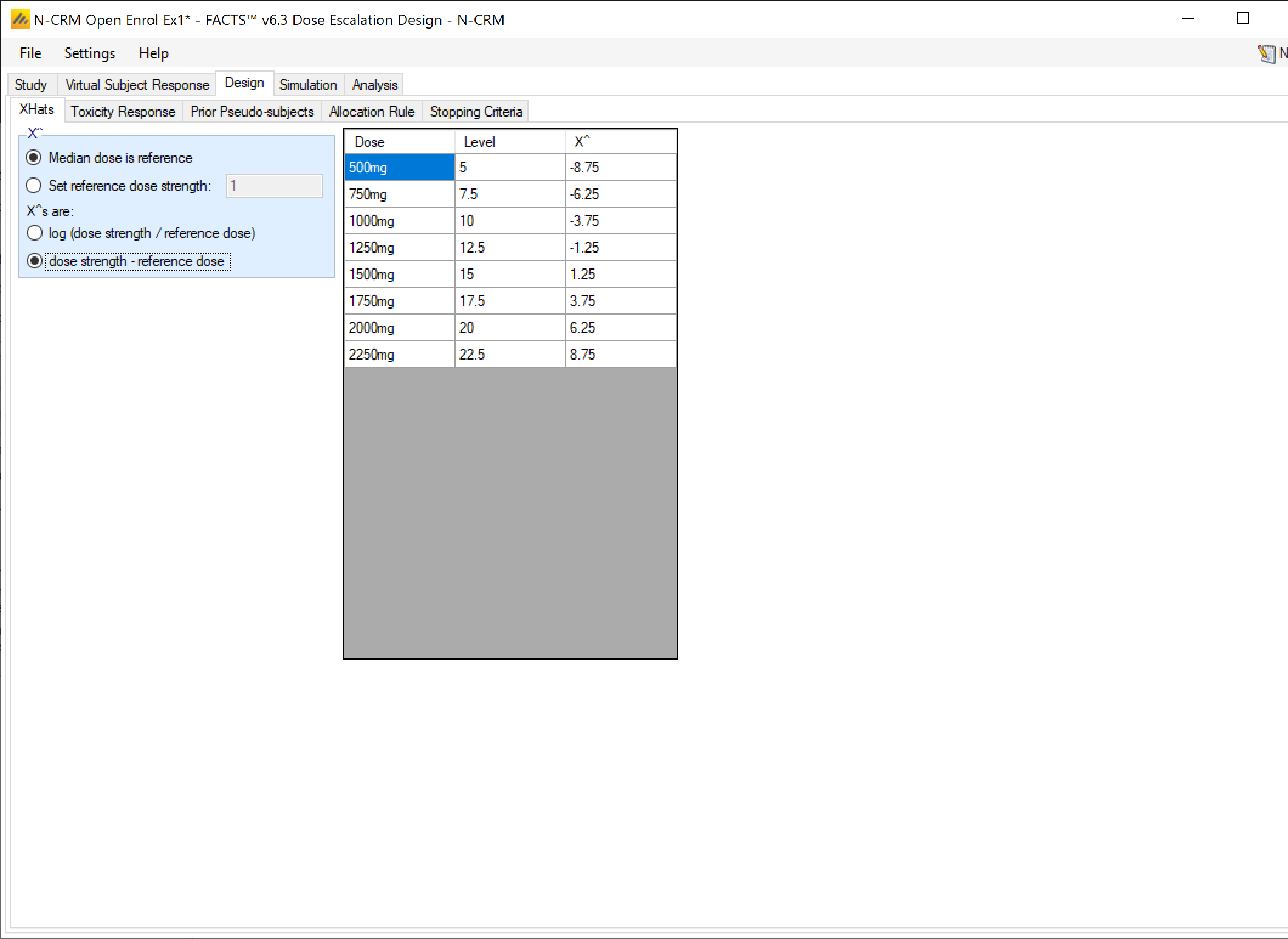Viewport: 1288px width, 939px height.
Task: Select Median dose is reference option
Action: tap(34, 158)
